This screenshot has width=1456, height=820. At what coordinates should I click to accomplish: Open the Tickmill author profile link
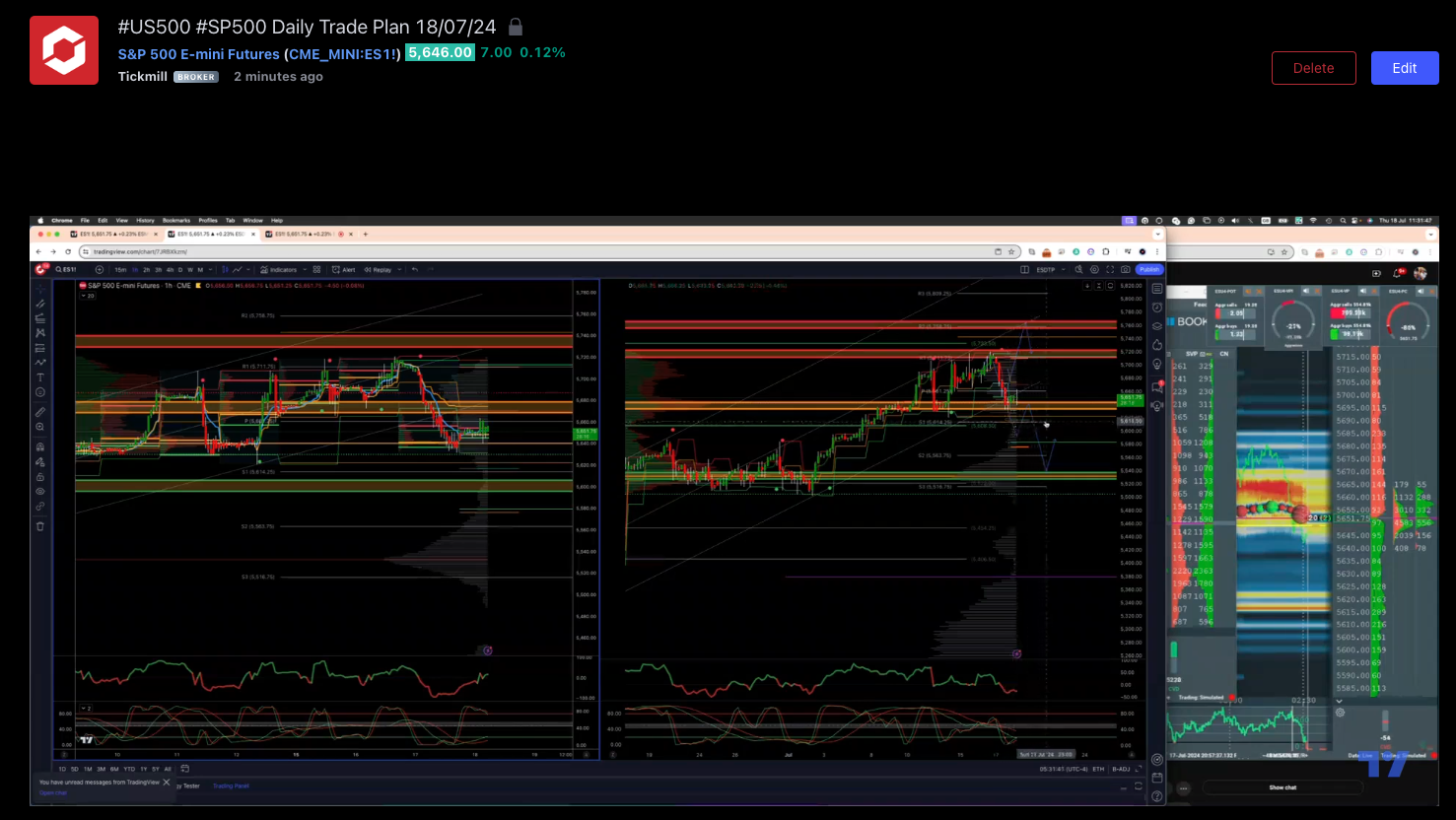pyautogui.click(x=143, y=76)
